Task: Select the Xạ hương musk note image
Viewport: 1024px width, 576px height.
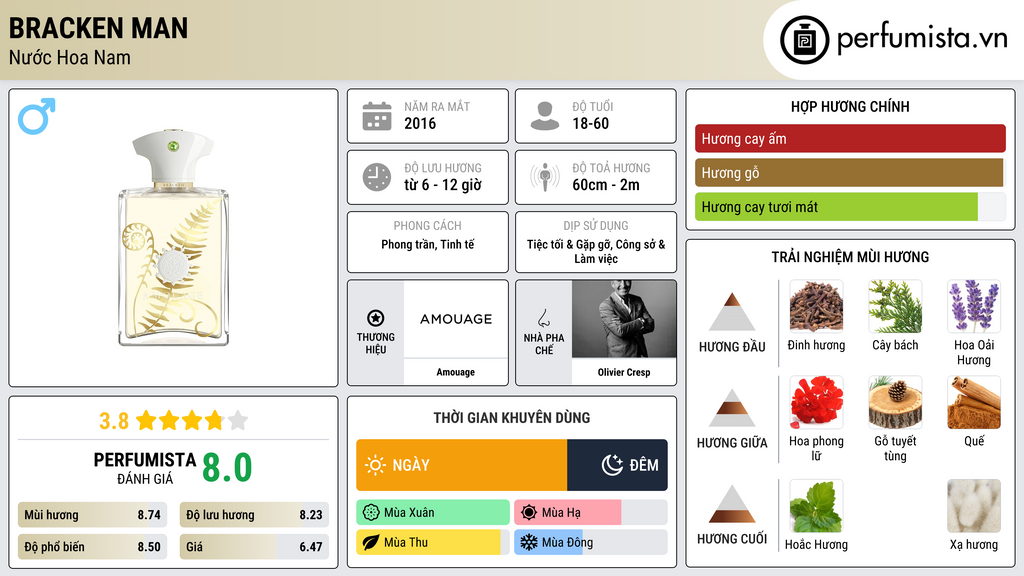Action: [974, 506]
